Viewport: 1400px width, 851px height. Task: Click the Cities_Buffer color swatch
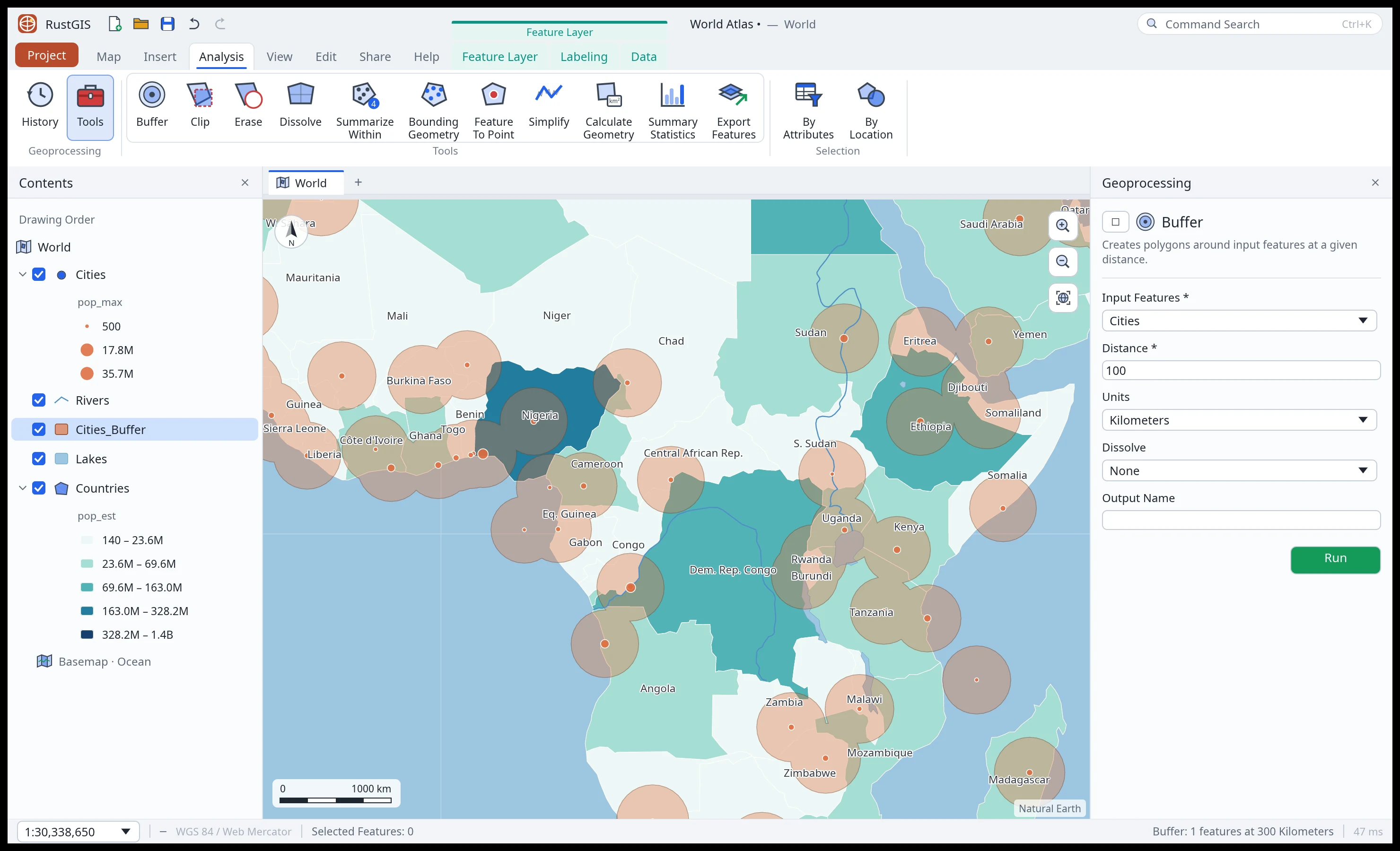61,429
